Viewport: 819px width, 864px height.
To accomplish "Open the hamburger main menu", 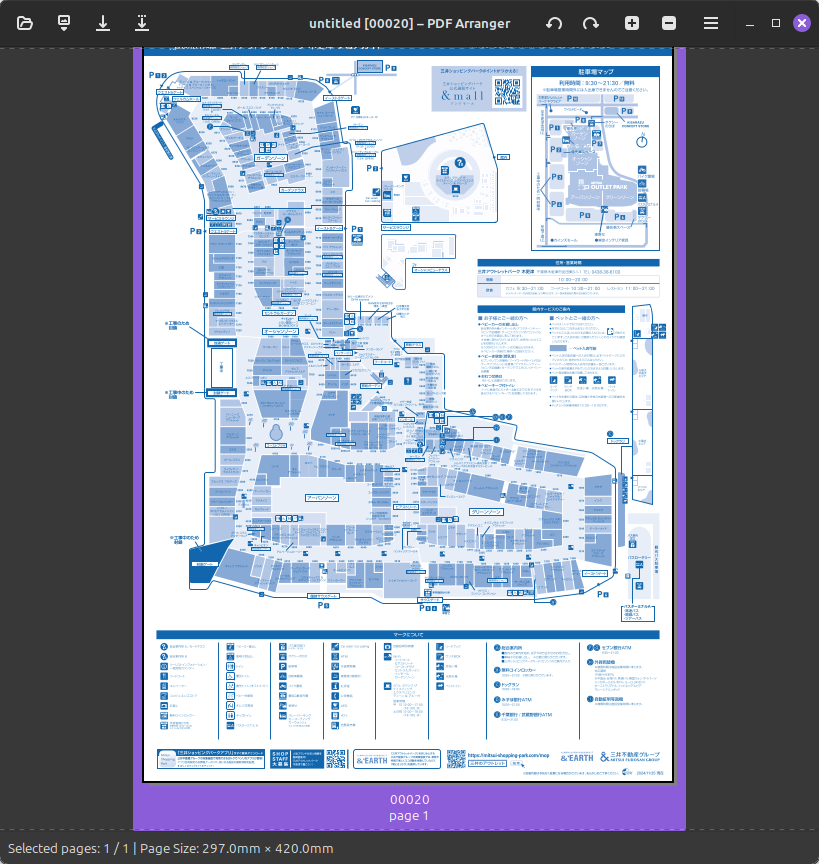I will point(711,23).
